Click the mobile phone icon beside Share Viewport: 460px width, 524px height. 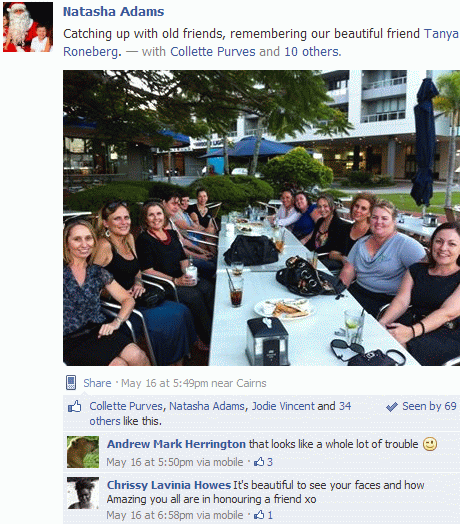[x=71, y=383]
